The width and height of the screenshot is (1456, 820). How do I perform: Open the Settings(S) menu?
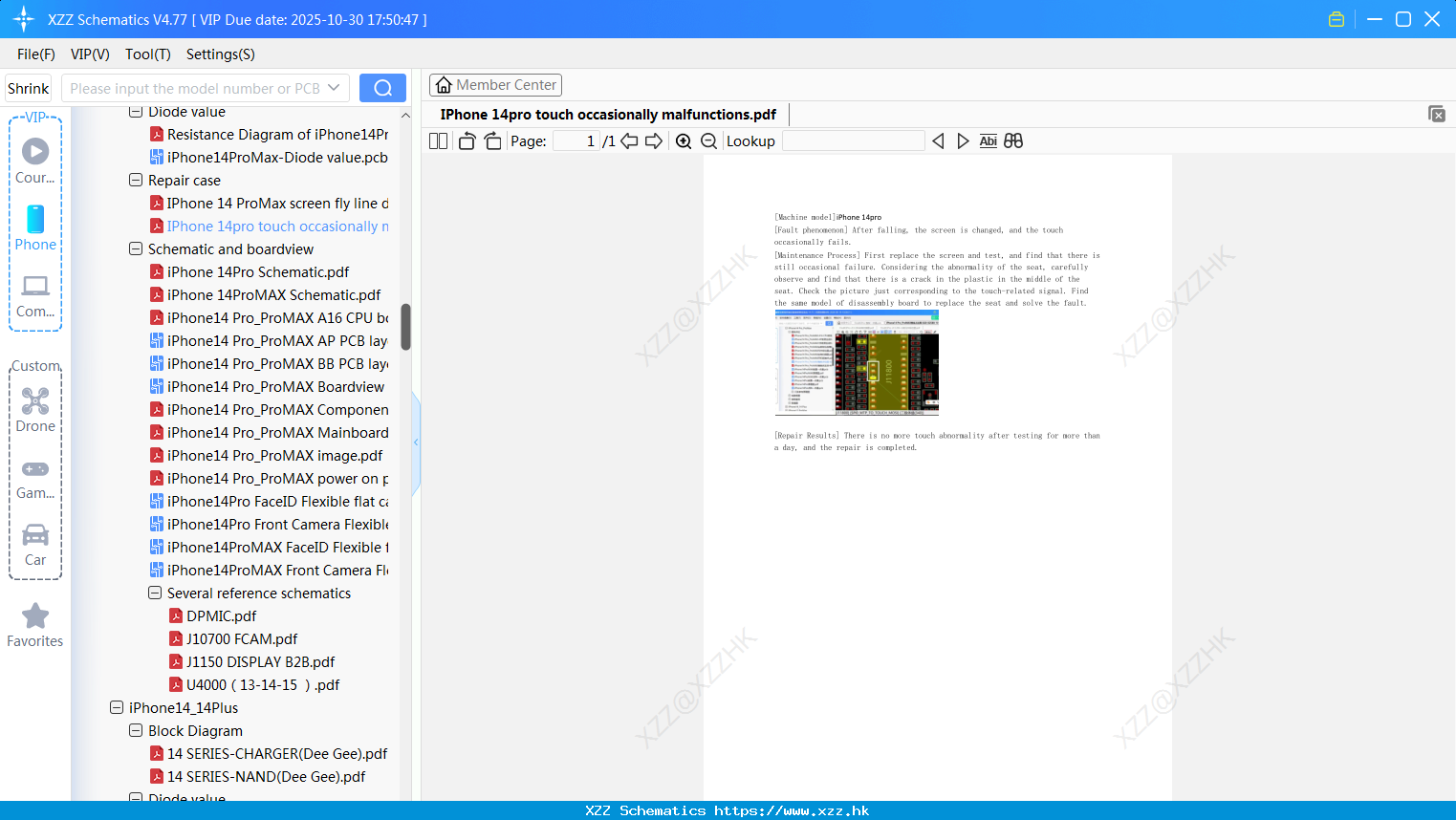221,54
